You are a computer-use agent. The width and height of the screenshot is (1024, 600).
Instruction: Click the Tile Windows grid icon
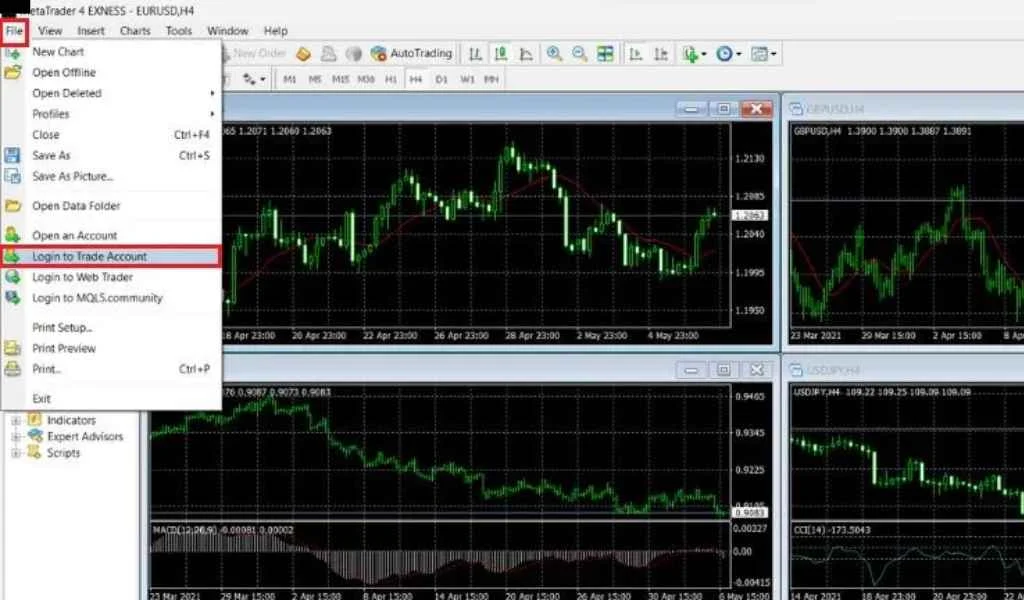point(605,53)
